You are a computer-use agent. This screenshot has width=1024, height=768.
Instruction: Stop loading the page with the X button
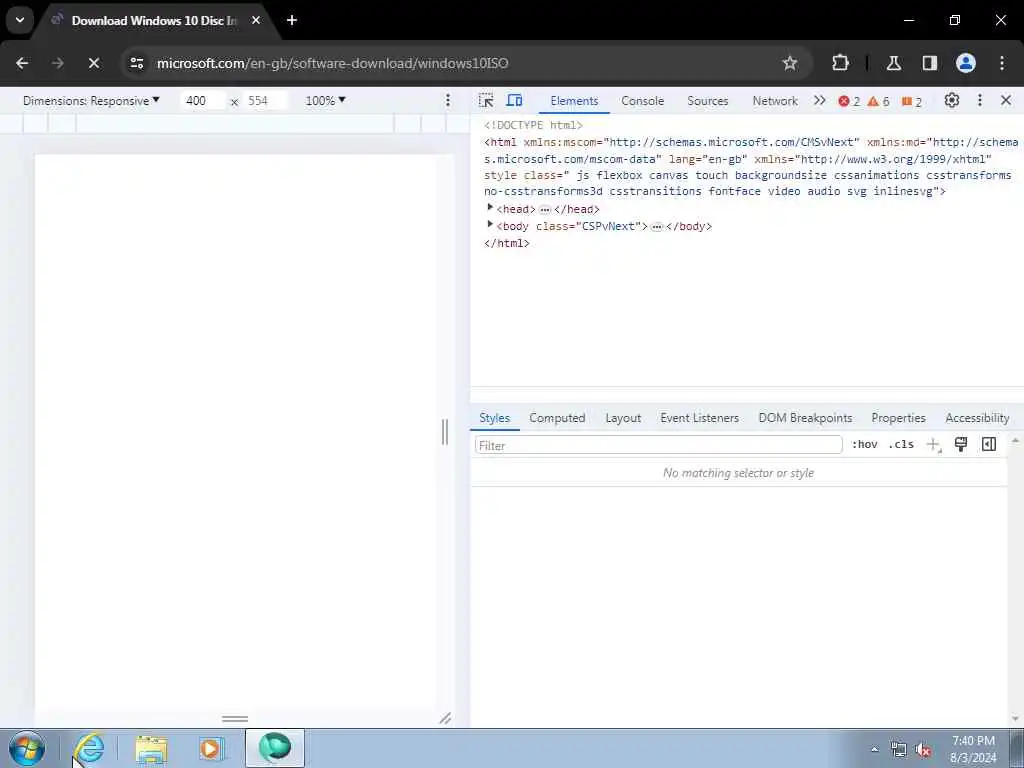point(94,63)
